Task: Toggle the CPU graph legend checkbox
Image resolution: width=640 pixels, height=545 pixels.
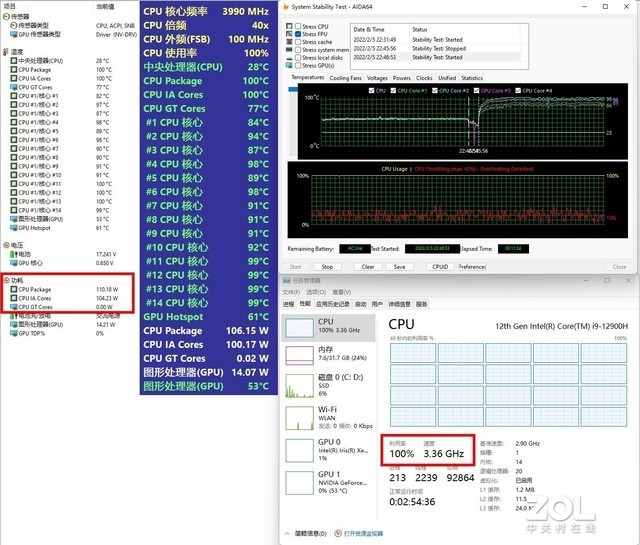Action: [x=371, y=91]
